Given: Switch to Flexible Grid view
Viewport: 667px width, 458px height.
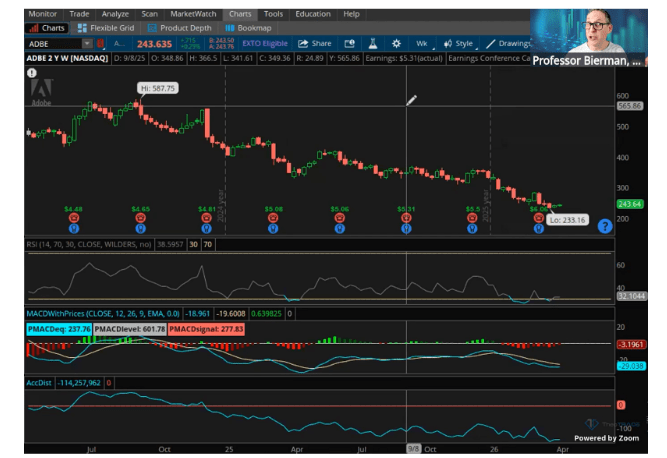Looking at the screenshot, I should [106, 28].
